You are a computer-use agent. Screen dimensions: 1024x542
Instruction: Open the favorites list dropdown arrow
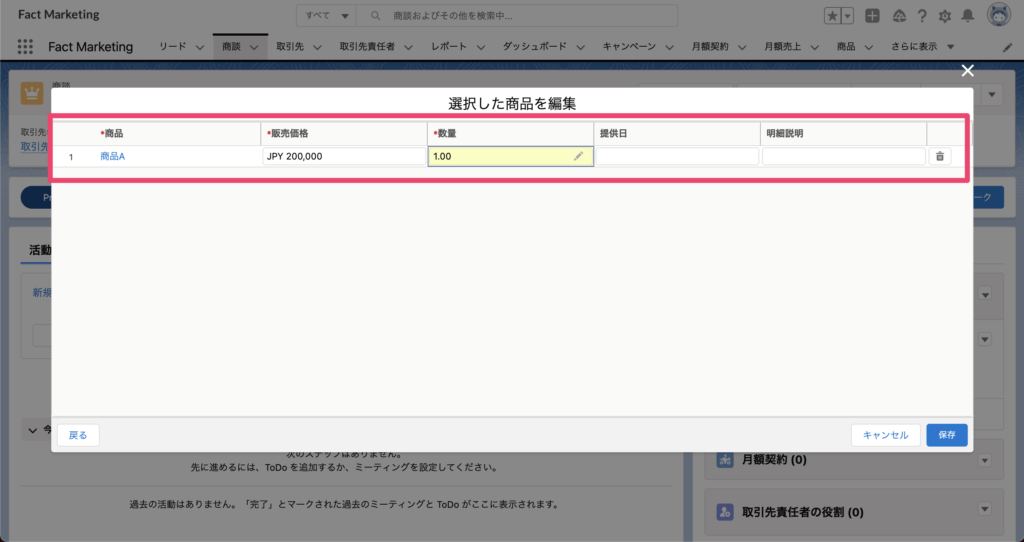[x=847, y=16]
